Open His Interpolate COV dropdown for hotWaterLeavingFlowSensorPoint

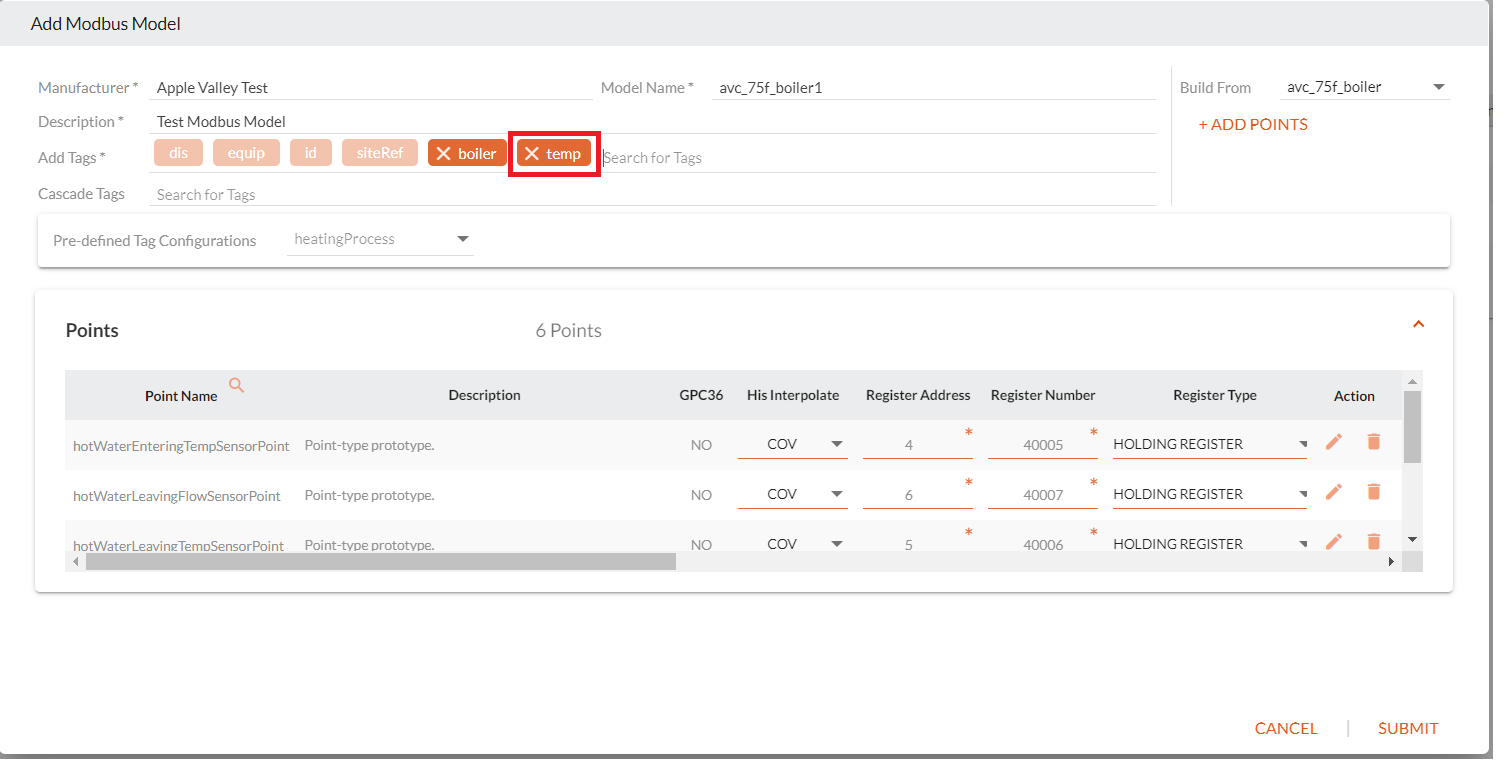[x=793, y=494]
